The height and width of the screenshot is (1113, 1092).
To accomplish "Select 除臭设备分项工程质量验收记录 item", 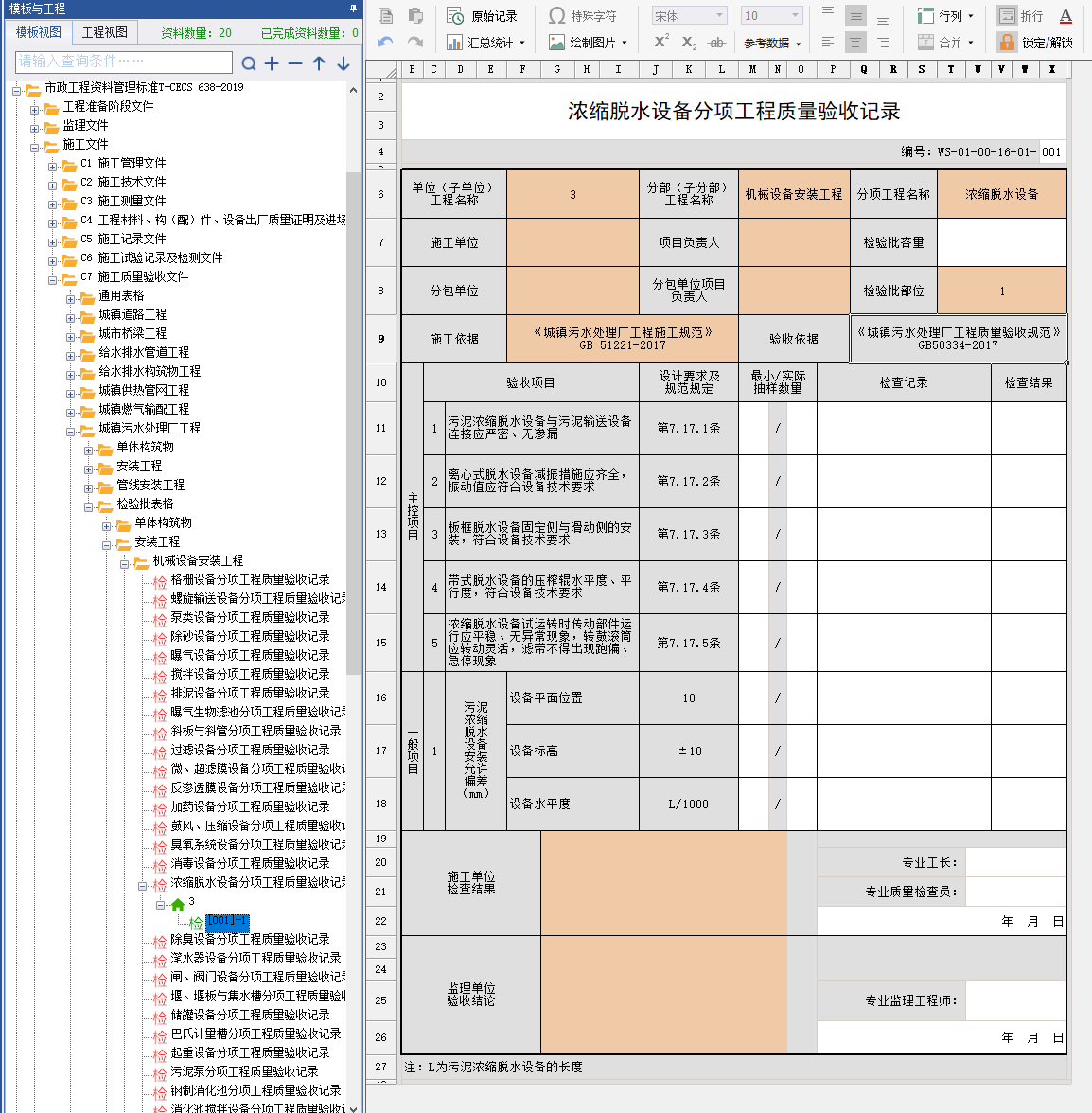I will coord(250,939).
